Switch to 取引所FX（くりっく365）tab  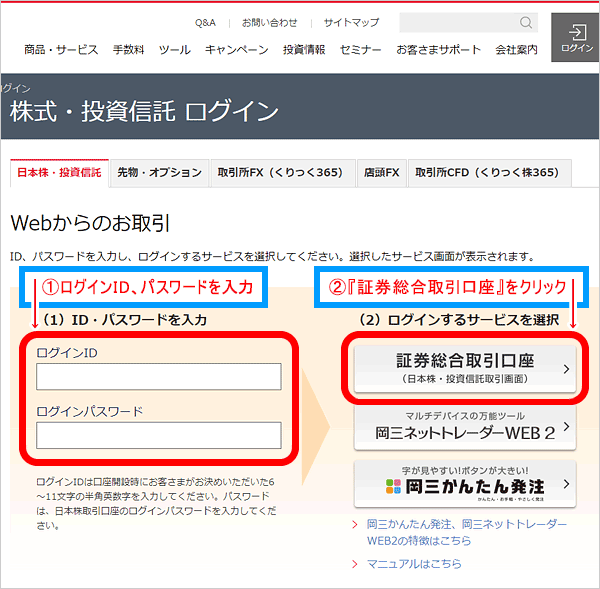283,173
